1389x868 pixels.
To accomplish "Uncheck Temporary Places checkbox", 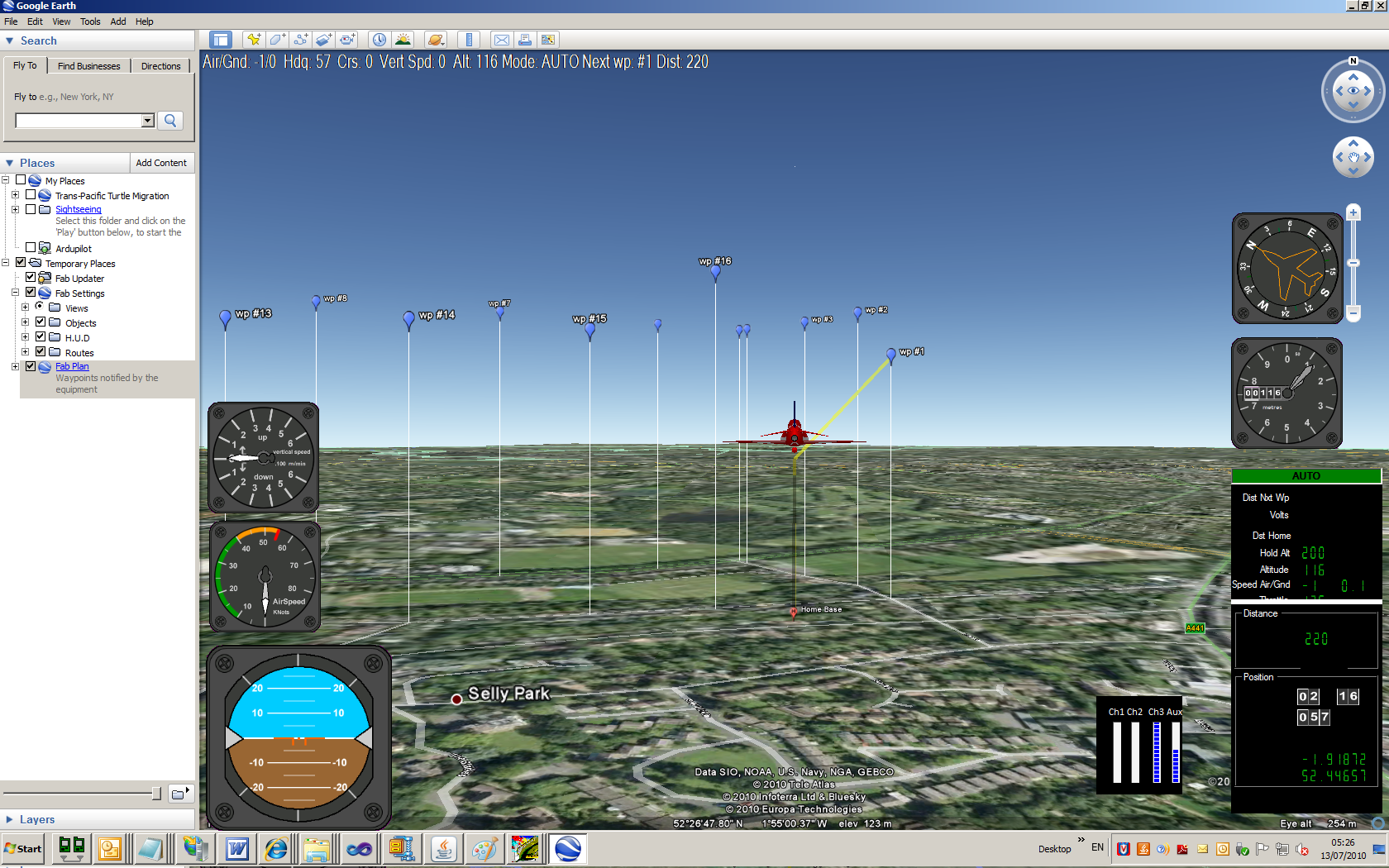I will point(21,262).
